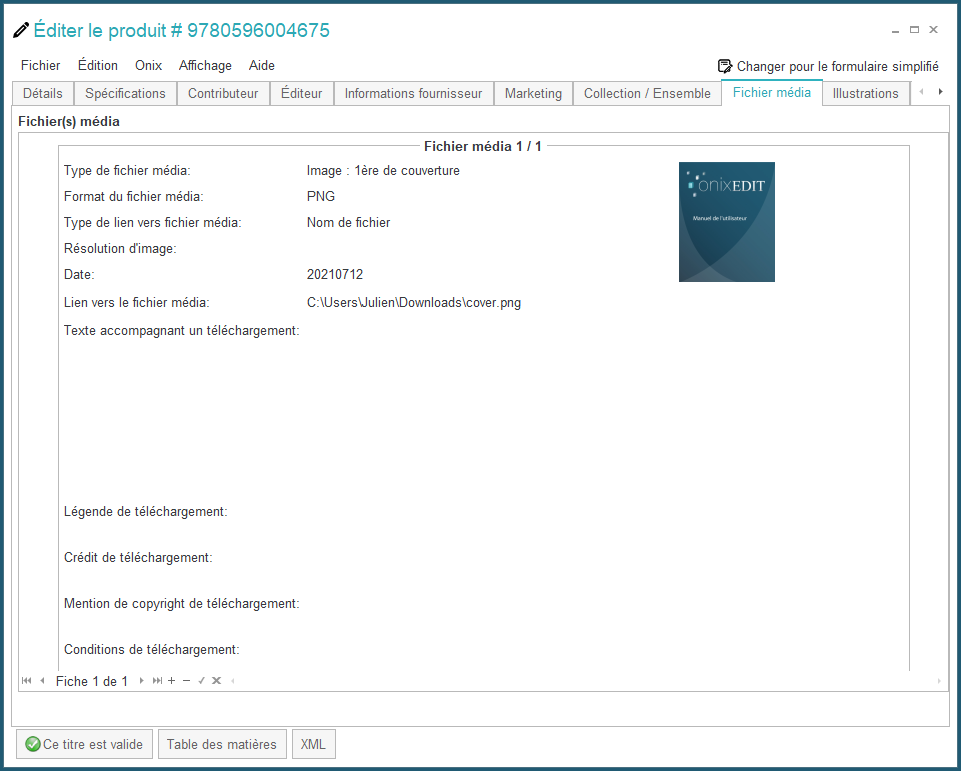Delete the current media file record
Screen dimensions: 961x771
(186, 680)
